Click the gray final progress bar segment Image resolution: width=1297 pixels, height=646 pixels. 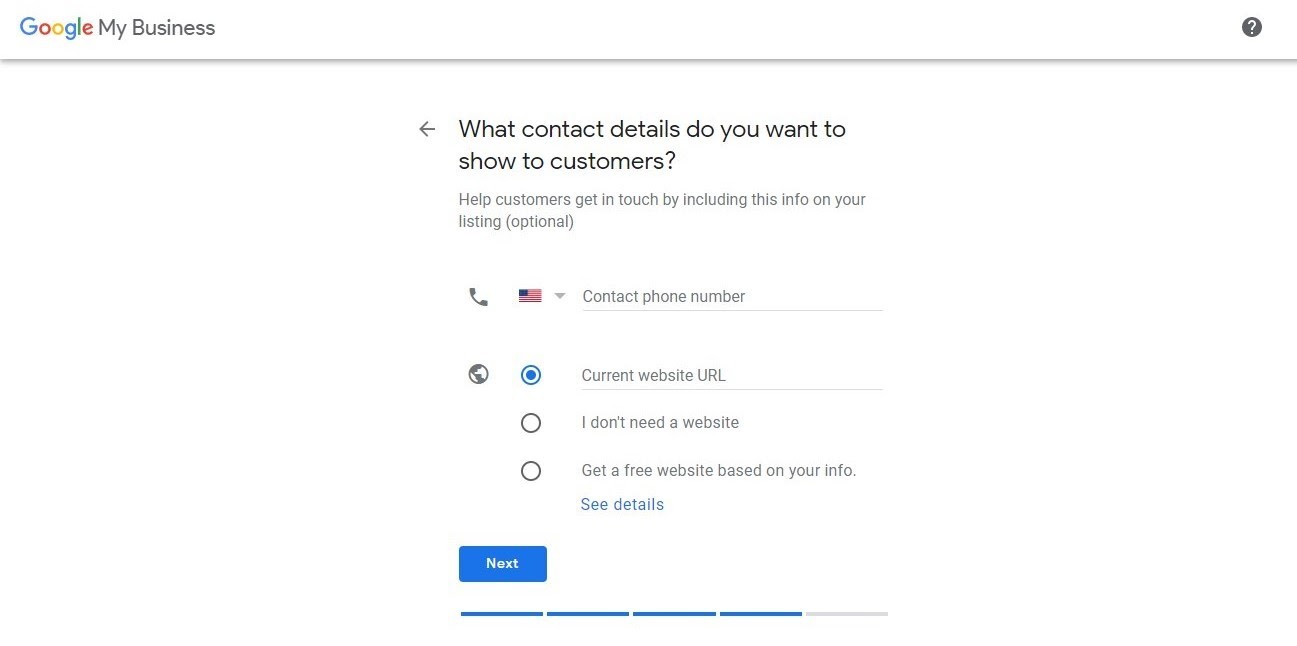point(846,614)
